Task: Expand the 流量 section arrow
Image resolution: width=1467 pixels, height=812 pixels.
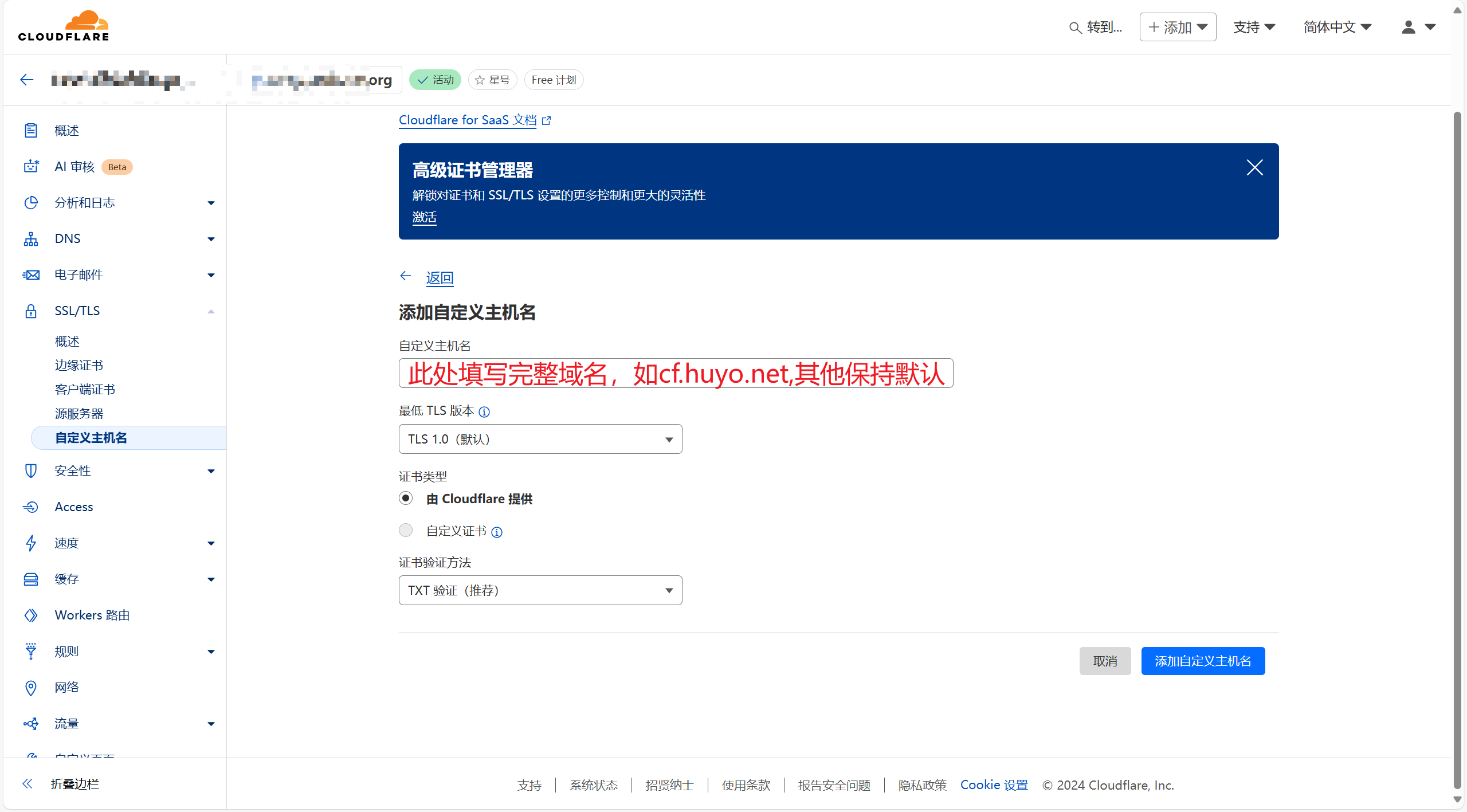Action: 211,724
